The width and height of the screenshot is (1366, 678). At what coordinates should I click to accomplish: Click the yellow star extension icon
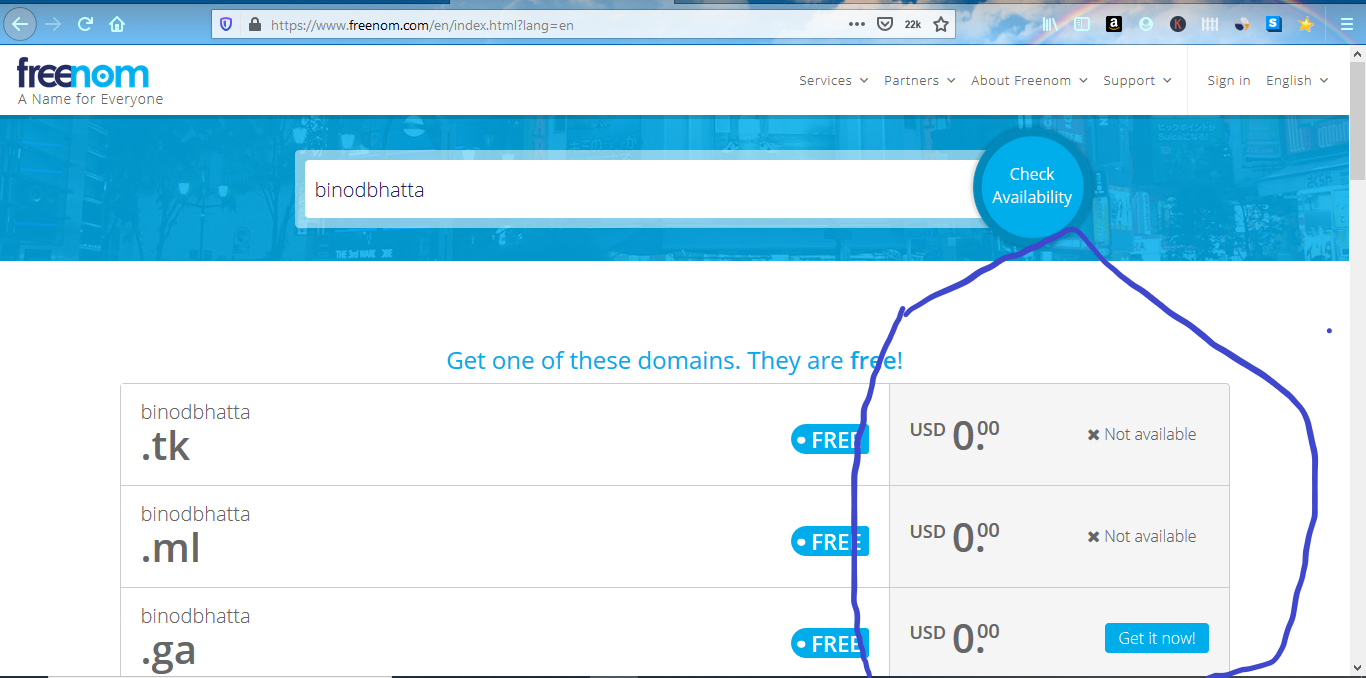(x=1305, y=24)
